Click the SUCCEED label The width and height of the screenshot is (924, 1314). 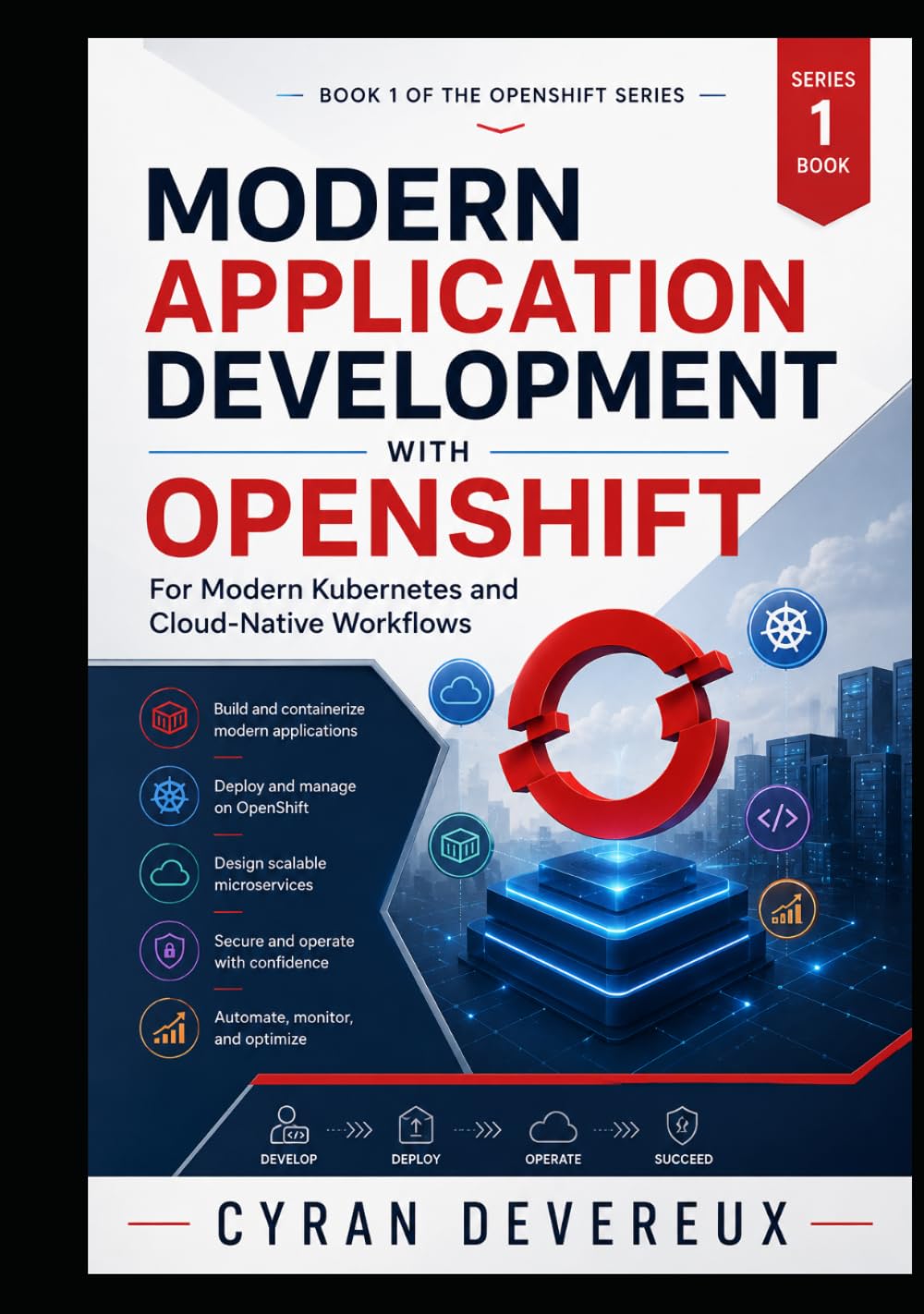click(x=684, y=1160)
